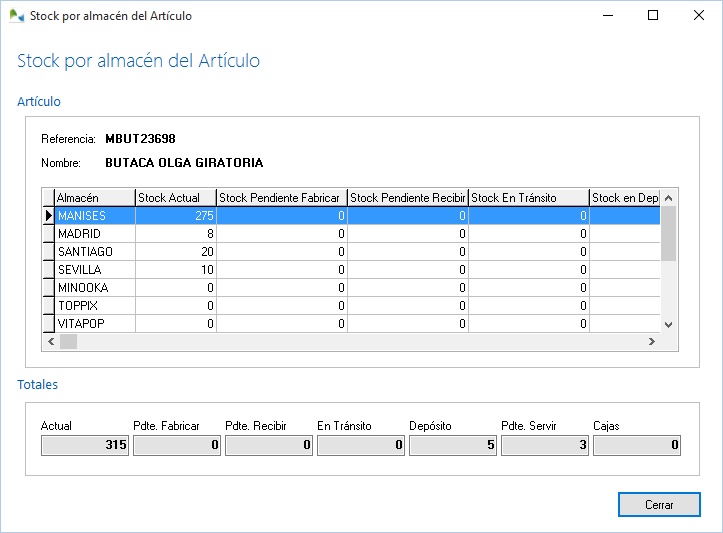The height and width of the screenshot is (533, 723).
Task: Click the row selector of MANISES row
Action: click(x=47, y=216)
